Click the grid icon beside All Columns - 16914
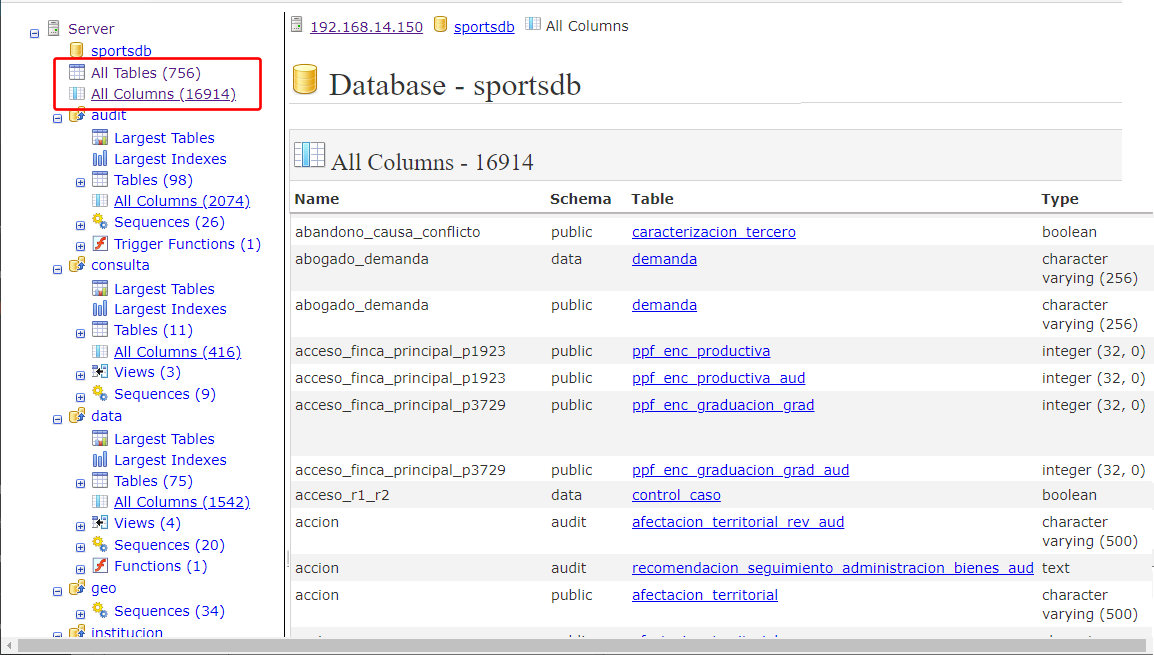 [x=310, y=155]
